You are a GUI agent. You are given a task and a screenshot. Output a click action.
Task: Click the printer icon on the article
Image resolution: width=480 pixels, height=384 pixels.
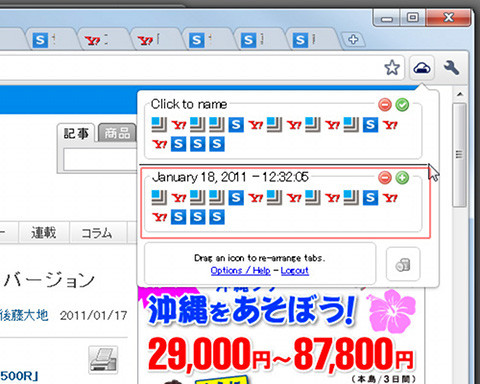pos(103,360)
